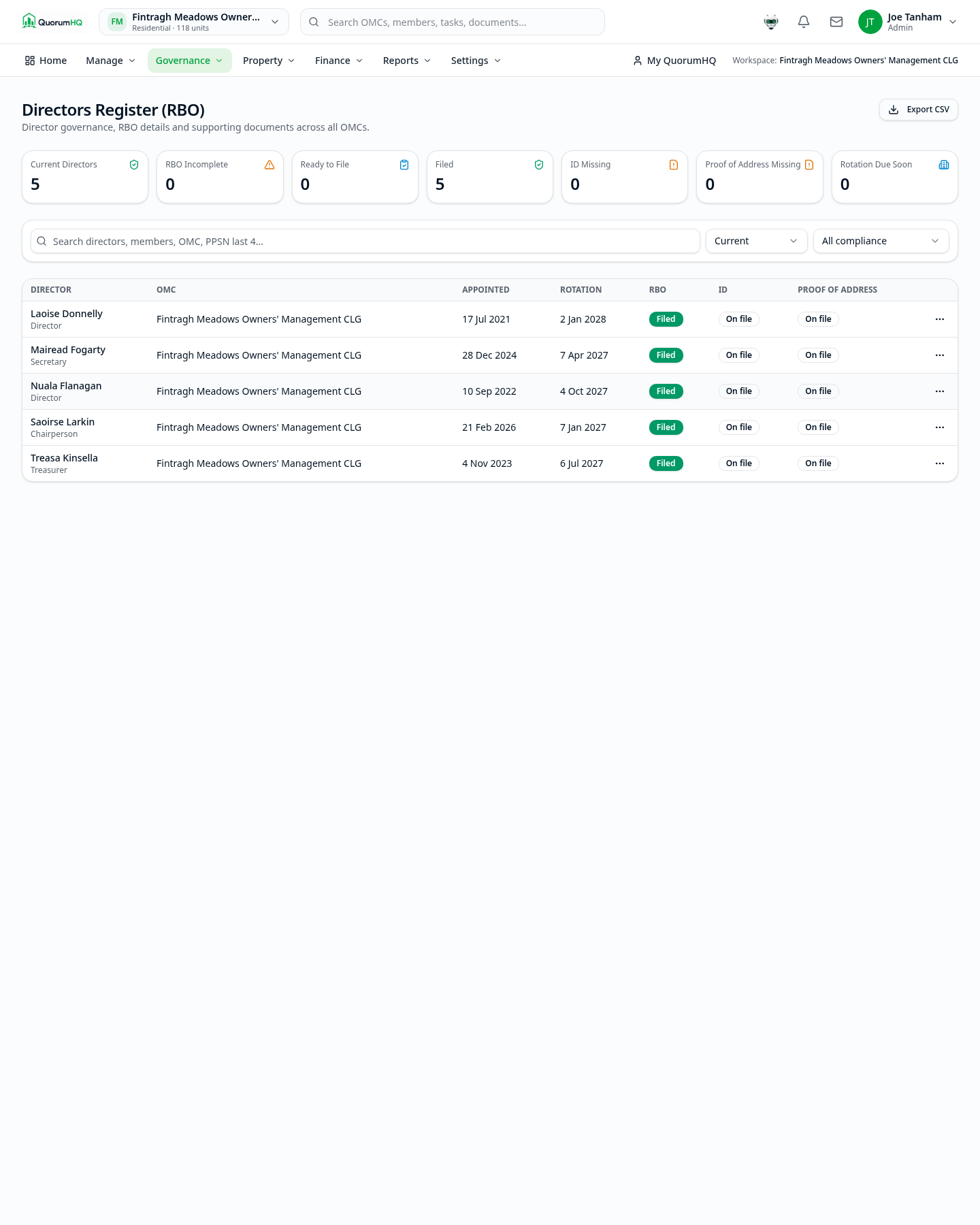This screenshot has height=1225, width=980.
Task: Click the Filed card shield icon
Action: point(539,165)
